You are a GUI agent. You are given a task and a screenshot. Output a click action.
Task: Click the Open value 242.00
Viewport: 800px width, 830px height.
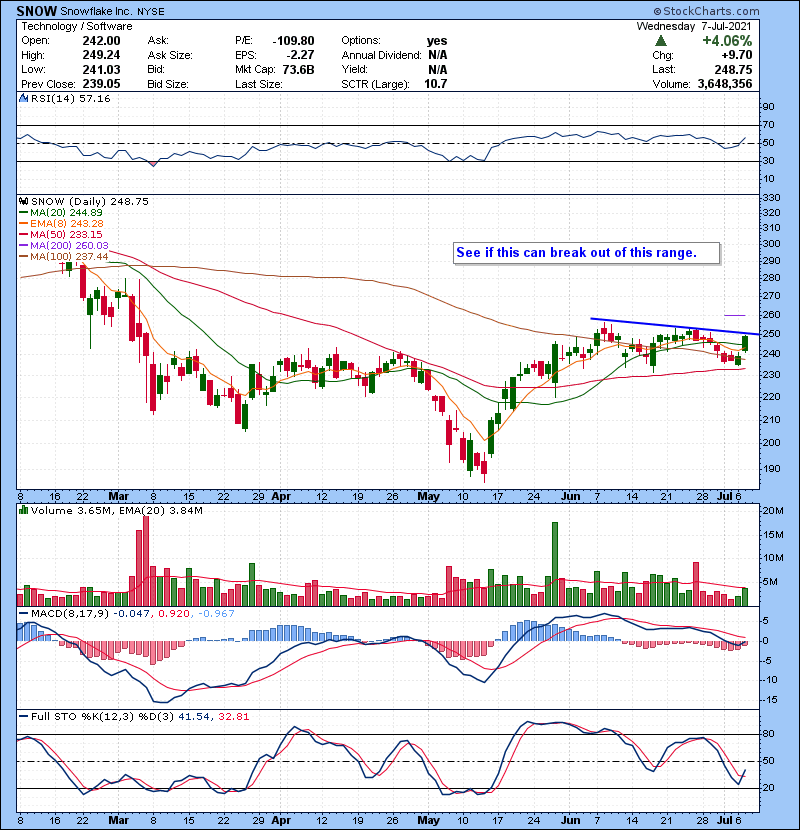pyautogui.click(x=101, y=41)
